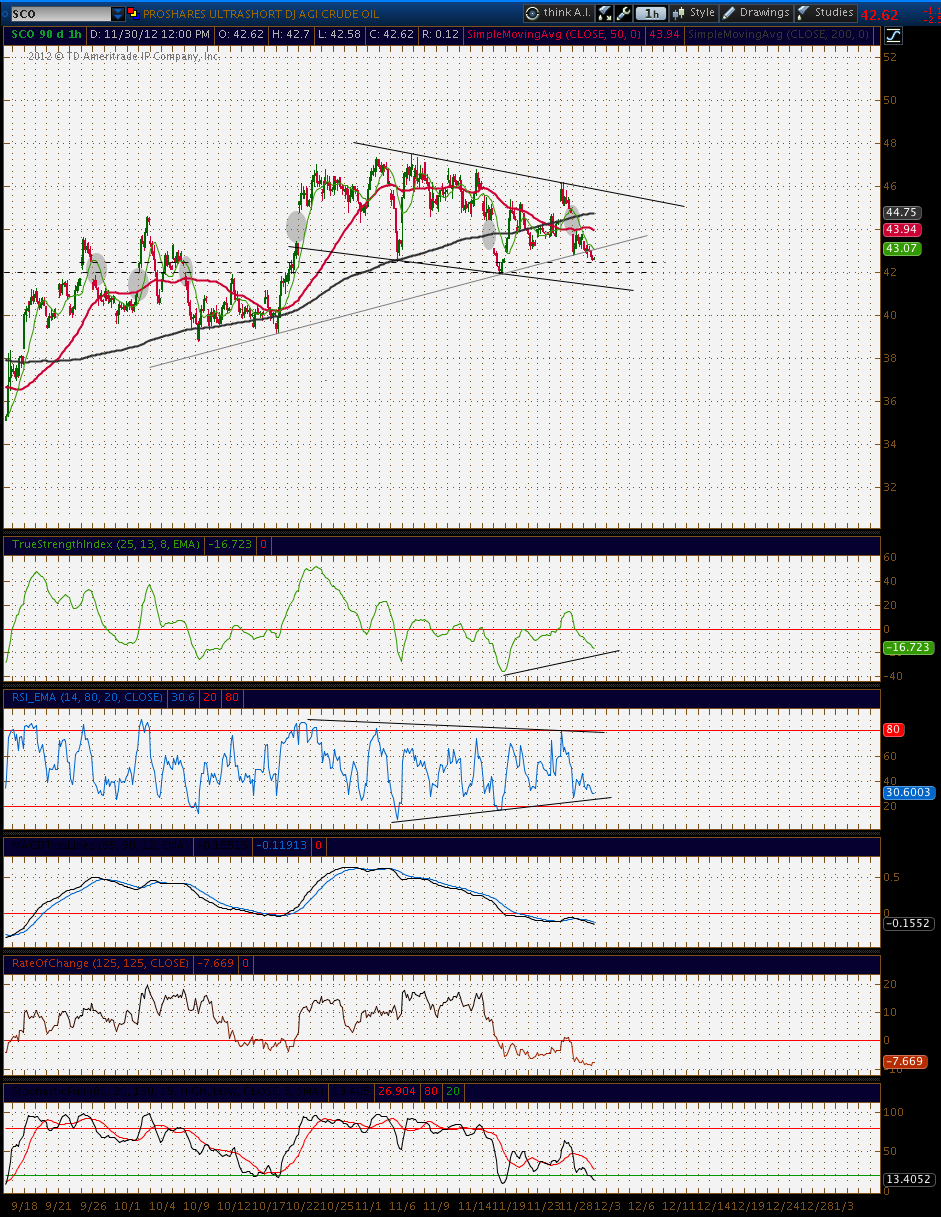Click the red 43.94 price bubble
The height and width of the screenshot is (1217, 941).
[x=902, y=230]
